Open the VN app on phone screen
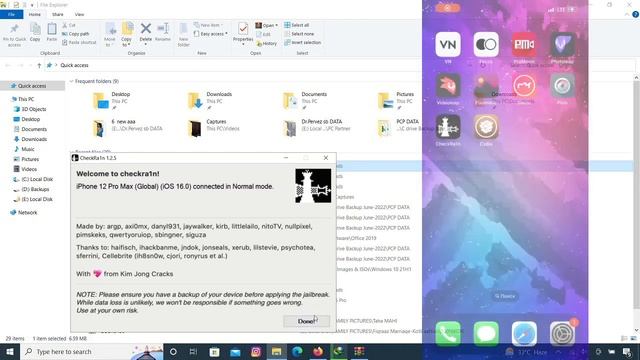This screenshot has width=640, height=360. pyautogui.click(x=448, y=44)
